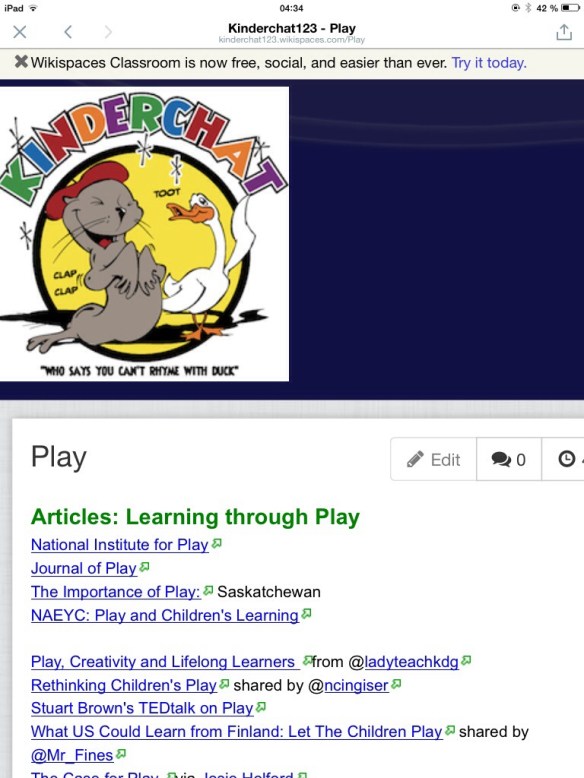Viewport: 584px width, 778px height.
Task: Open the Journal of Play link
Action: click(x=84, y=568)
